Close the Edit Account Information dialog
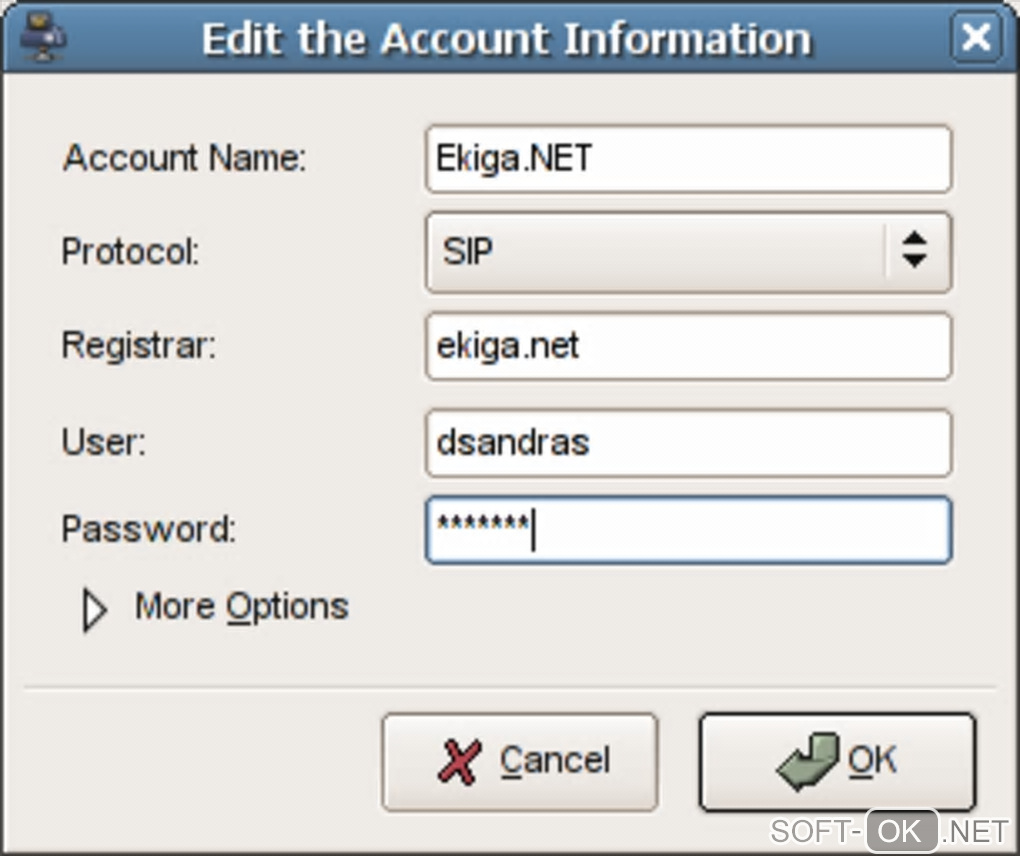 (975, 38)
